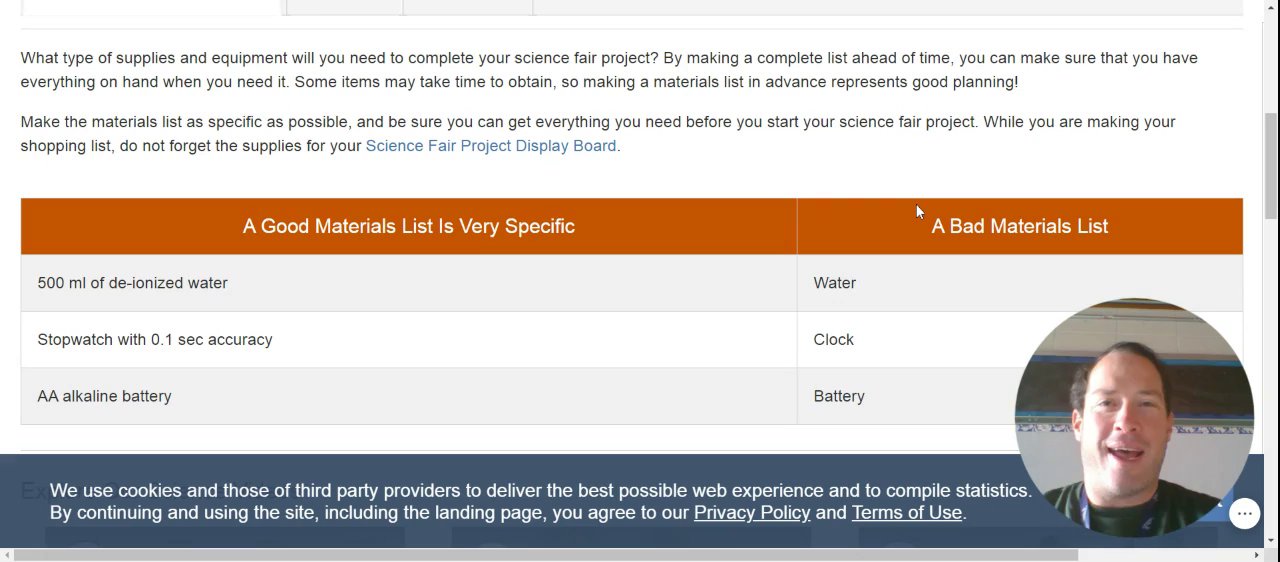
Task: Click the vertical scrollbar down arrow
Action: coord(1271,541)
